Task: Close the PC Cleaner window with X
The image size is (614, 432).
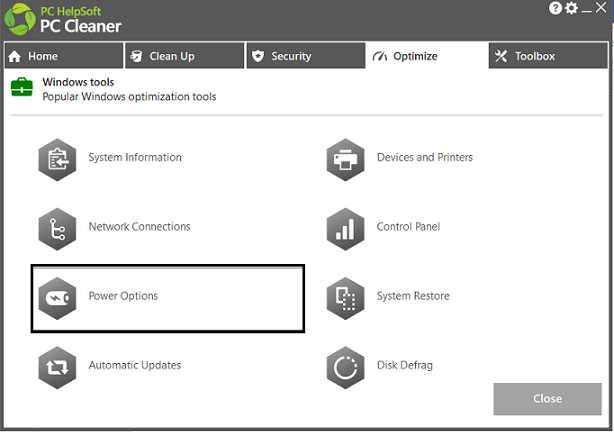Action: tap(601, 7)
